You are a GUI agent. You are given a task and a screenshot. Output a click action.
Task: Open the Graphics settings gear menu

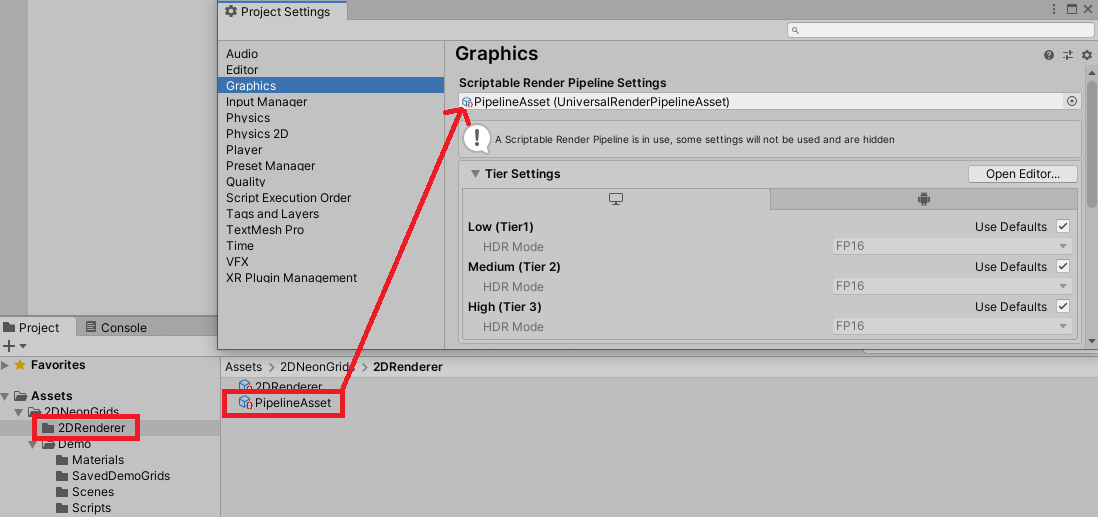[1086, 55]
